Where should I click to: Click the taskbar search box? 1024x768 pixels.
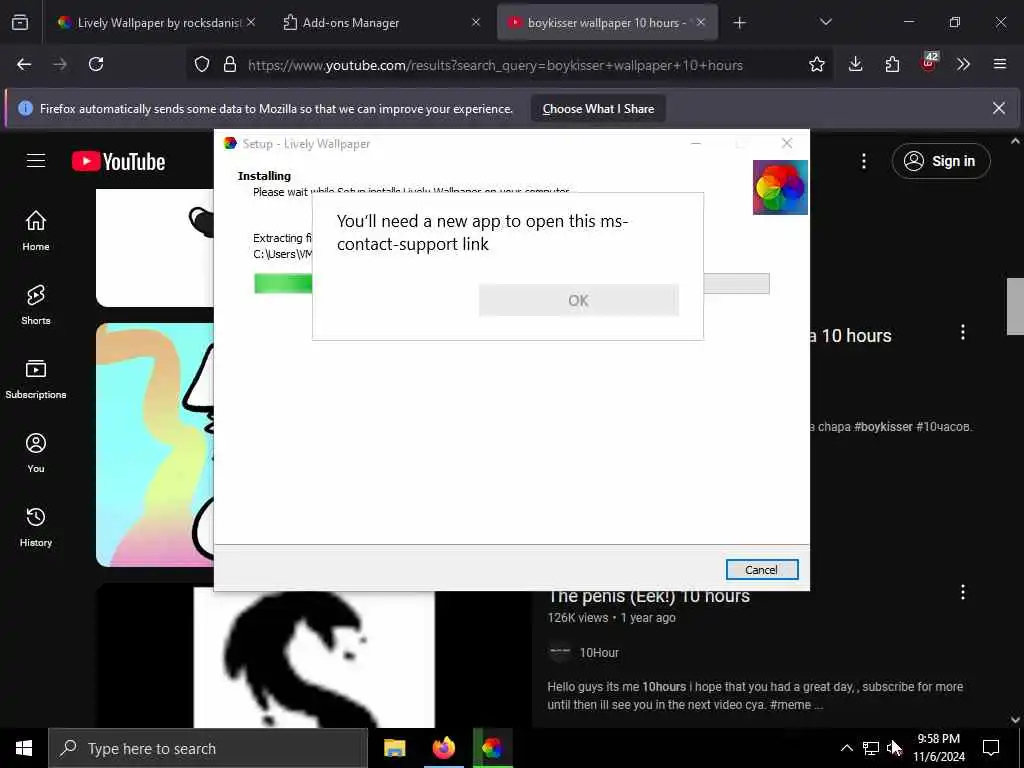tap(208, 748)
